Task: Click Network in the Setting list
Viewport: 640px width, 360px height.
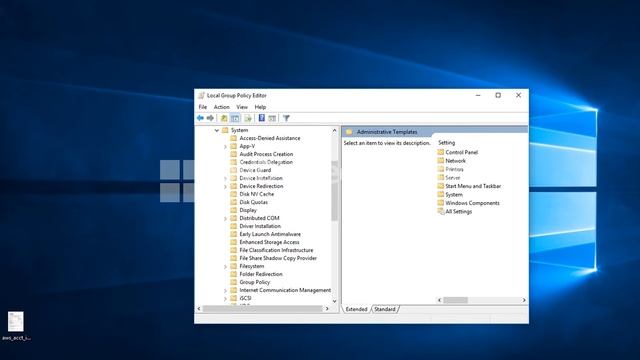Action: pos(455,161)
